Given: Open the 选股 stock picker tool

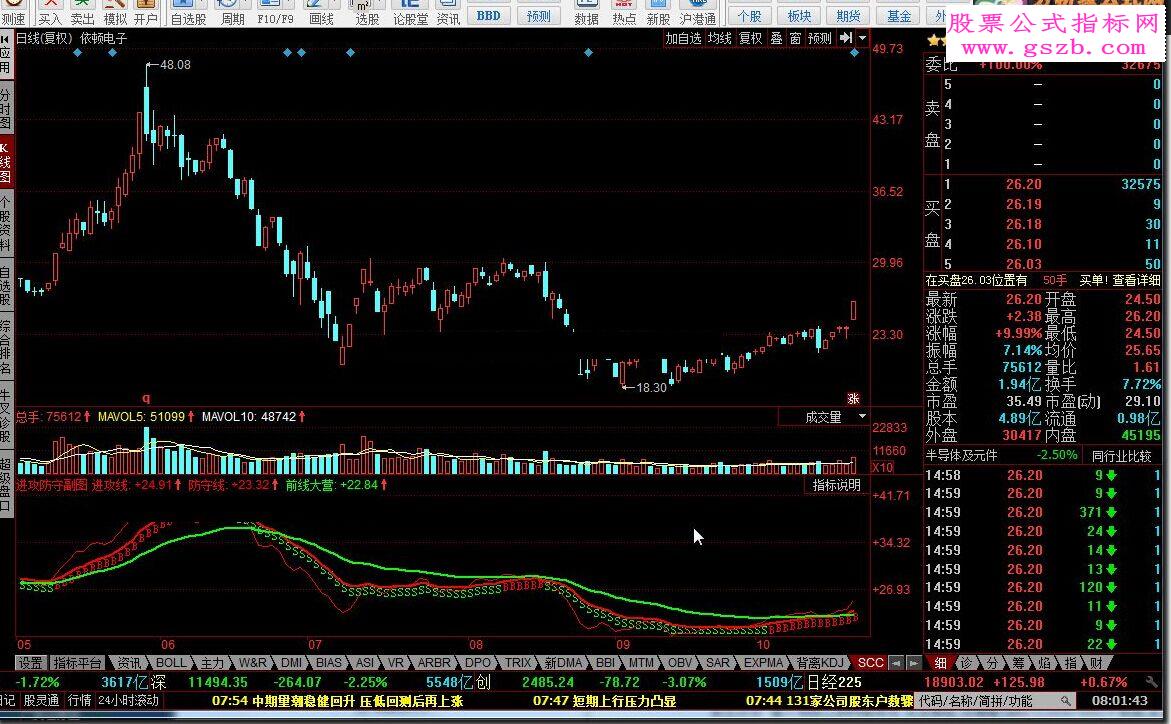Looking at the screenshot, I should (367, 13).
